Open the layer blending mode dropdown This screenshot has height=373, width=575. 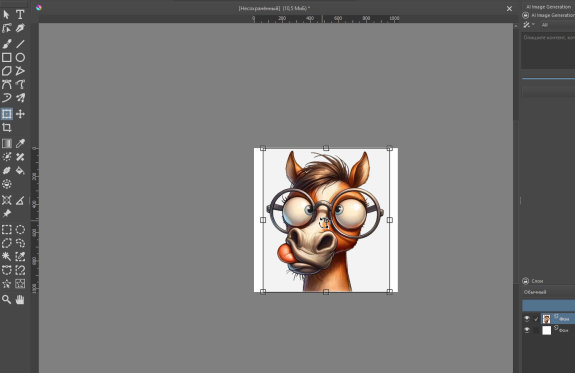tap(549, 292)
